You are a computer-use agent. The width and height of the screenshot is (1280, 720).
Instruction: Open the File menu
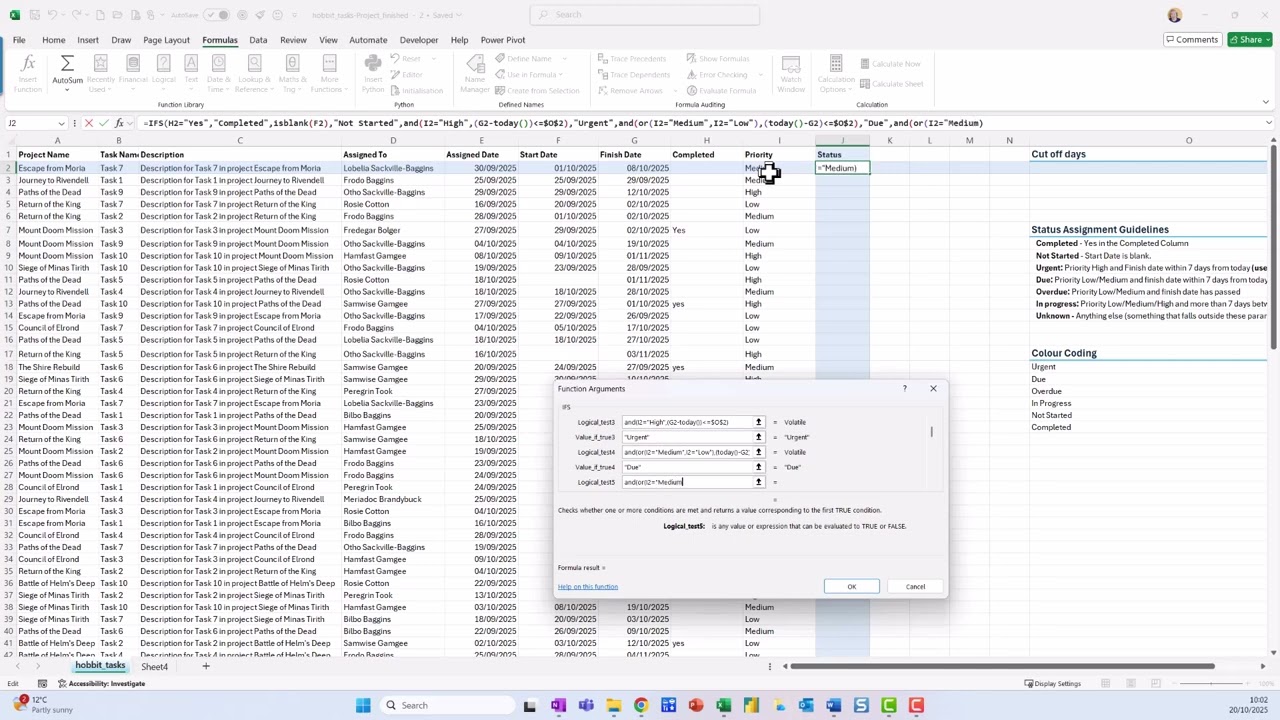19,40
